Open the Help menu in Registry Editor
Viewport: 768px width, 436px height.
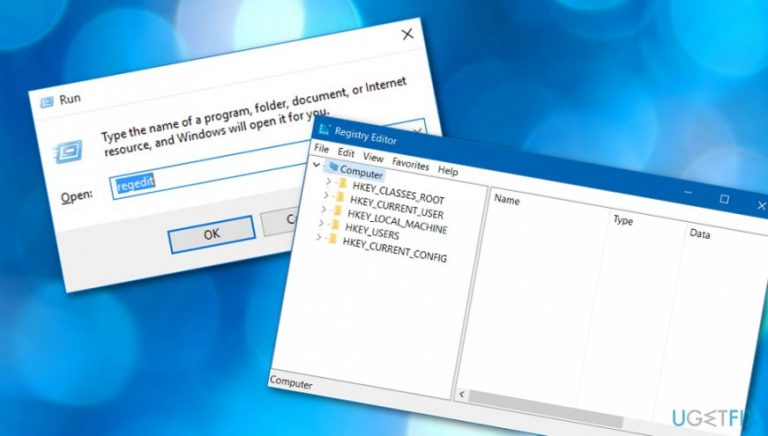coord(448,171)
